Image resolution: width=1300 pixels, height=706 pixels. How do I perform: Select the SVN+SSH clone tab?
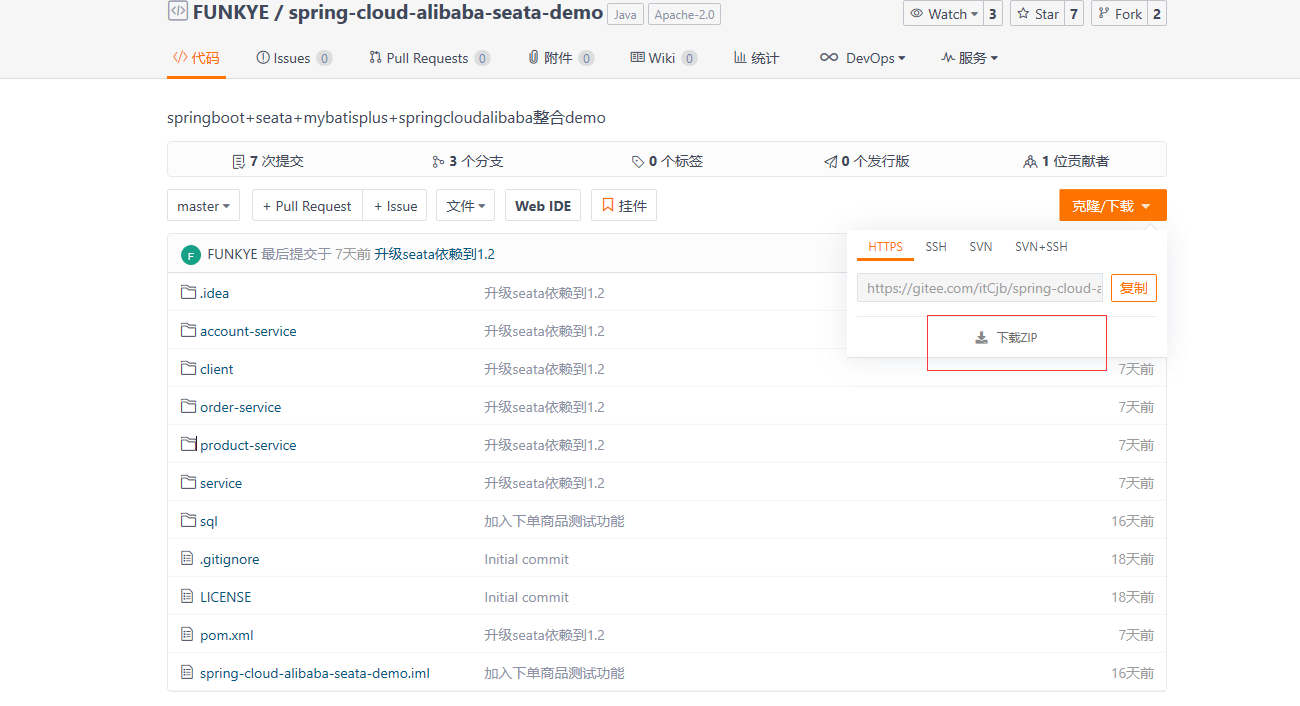tap(1041, 247)
